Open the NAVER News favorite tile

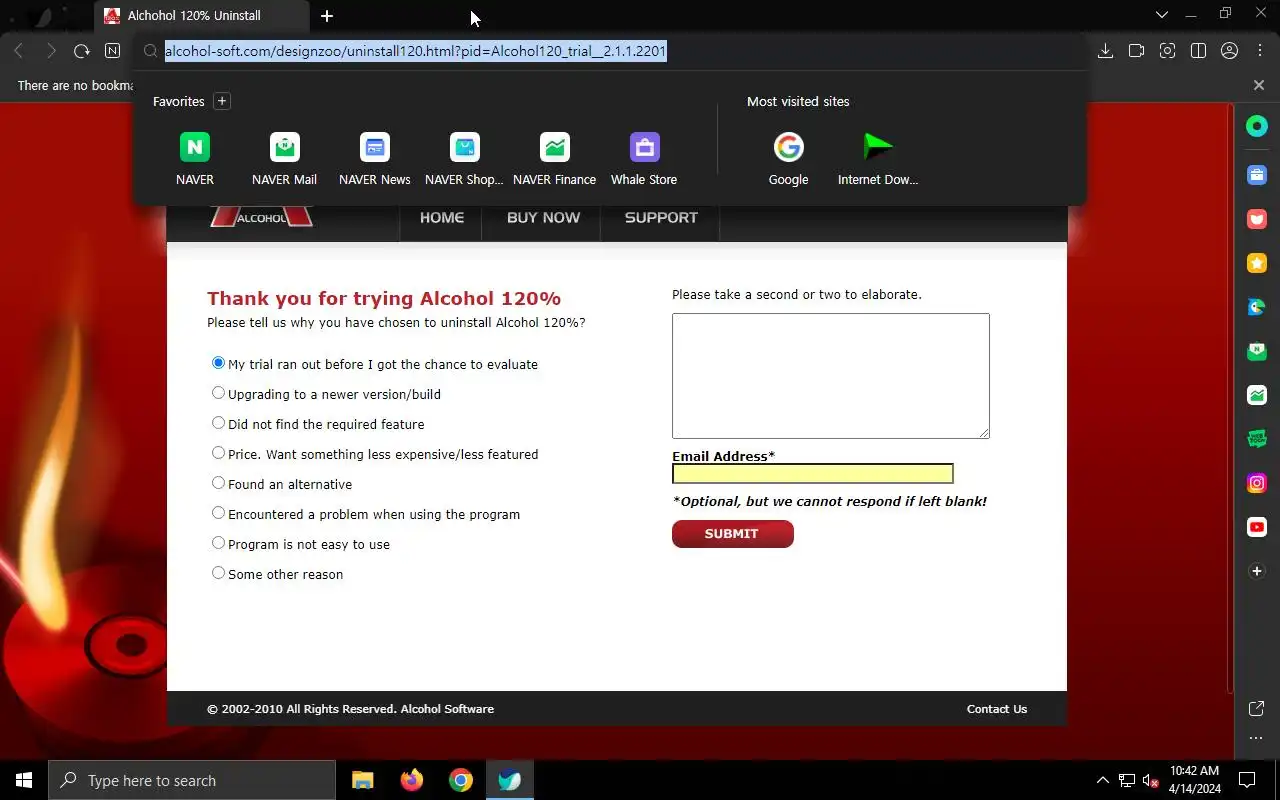coord(375,159)
